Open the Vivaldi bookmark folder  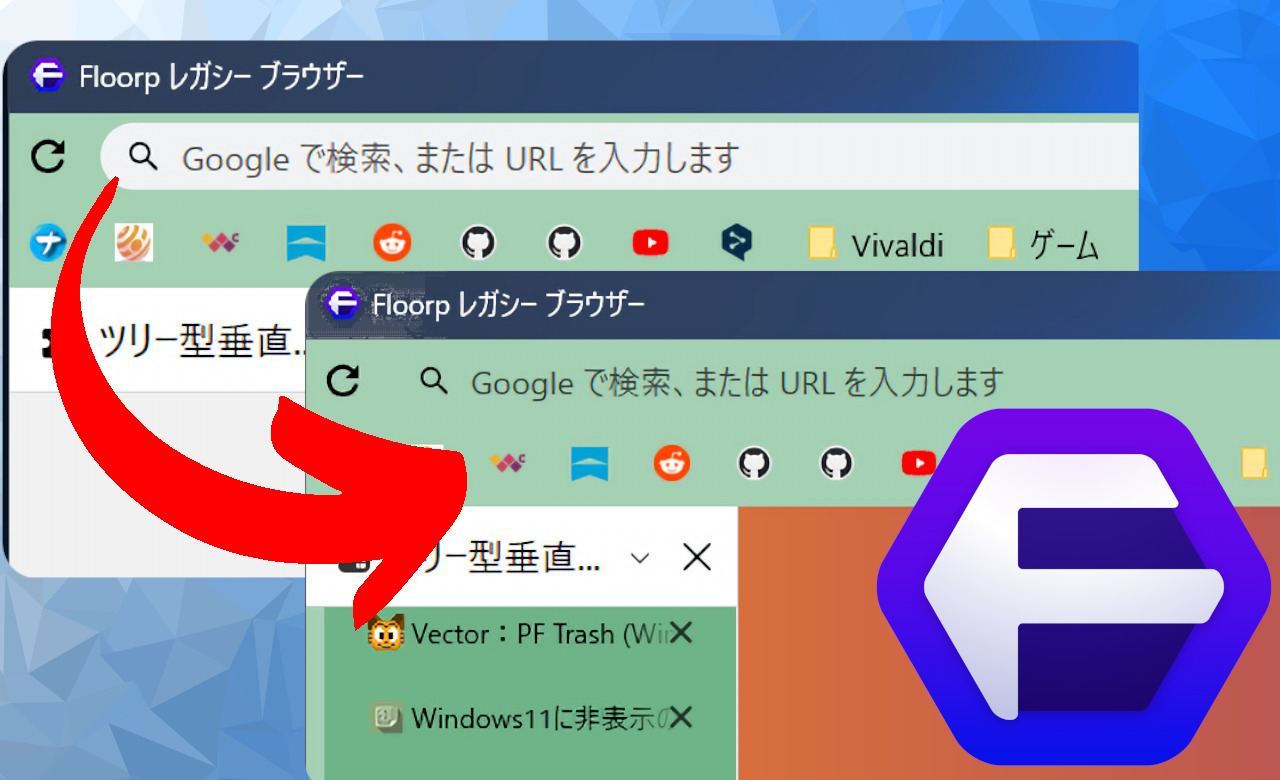coord(876,244)
